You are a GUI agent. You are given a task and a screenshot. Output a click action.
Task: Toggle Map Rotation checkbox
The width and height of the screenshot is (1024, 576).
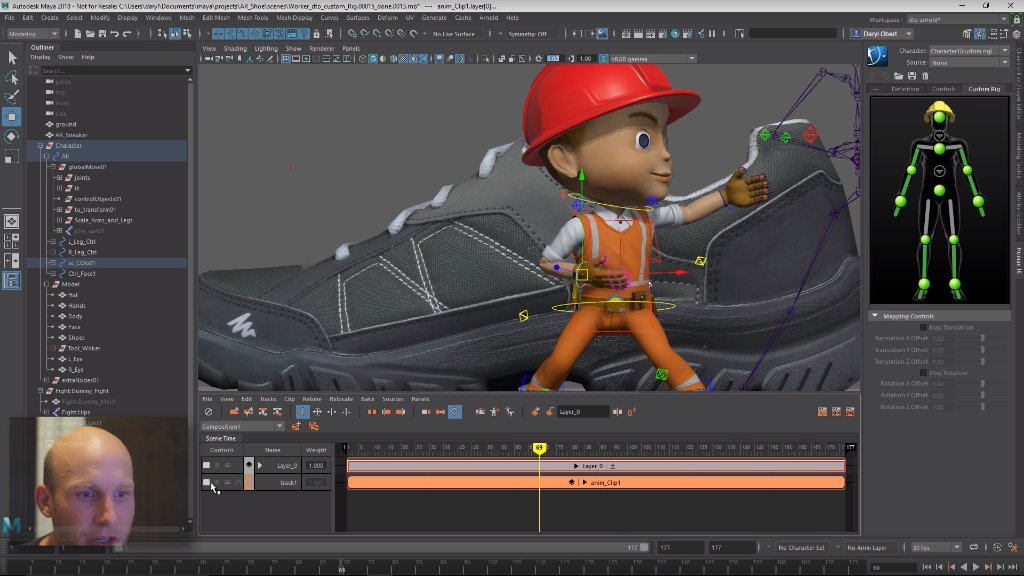point(923,373)
